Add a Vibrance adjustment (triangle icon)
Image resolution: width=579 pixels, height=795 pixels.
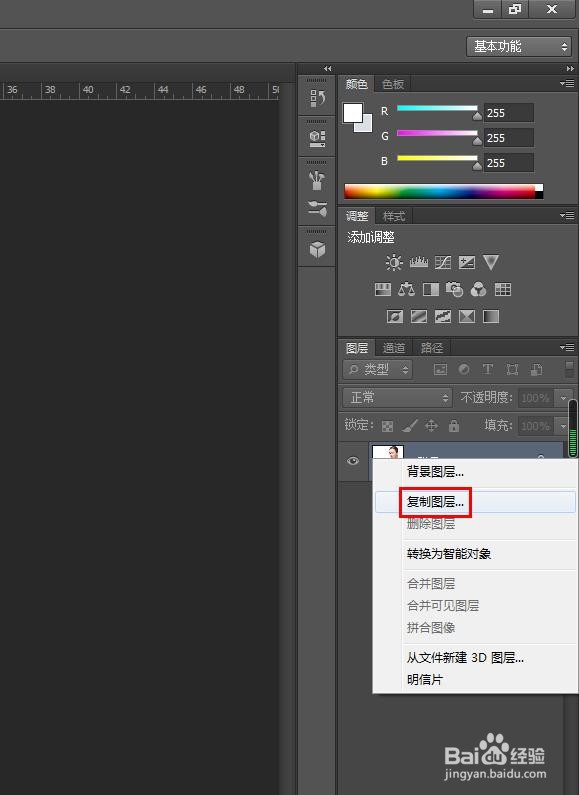(491, 262)
